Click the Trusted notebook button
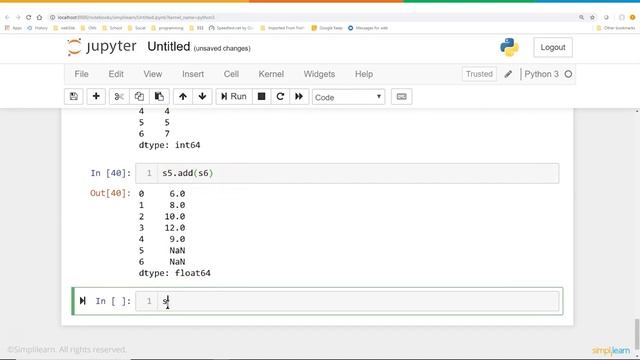640x360 pixels. (479, 74)
